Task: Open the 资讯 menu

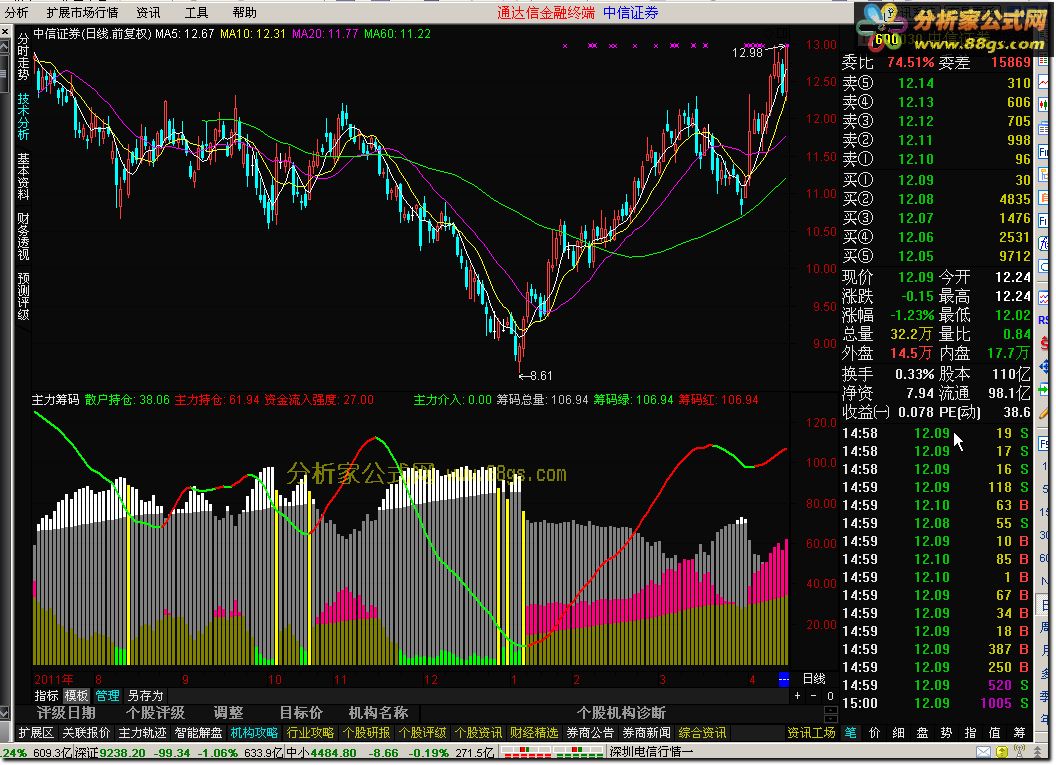Action: 148,13
